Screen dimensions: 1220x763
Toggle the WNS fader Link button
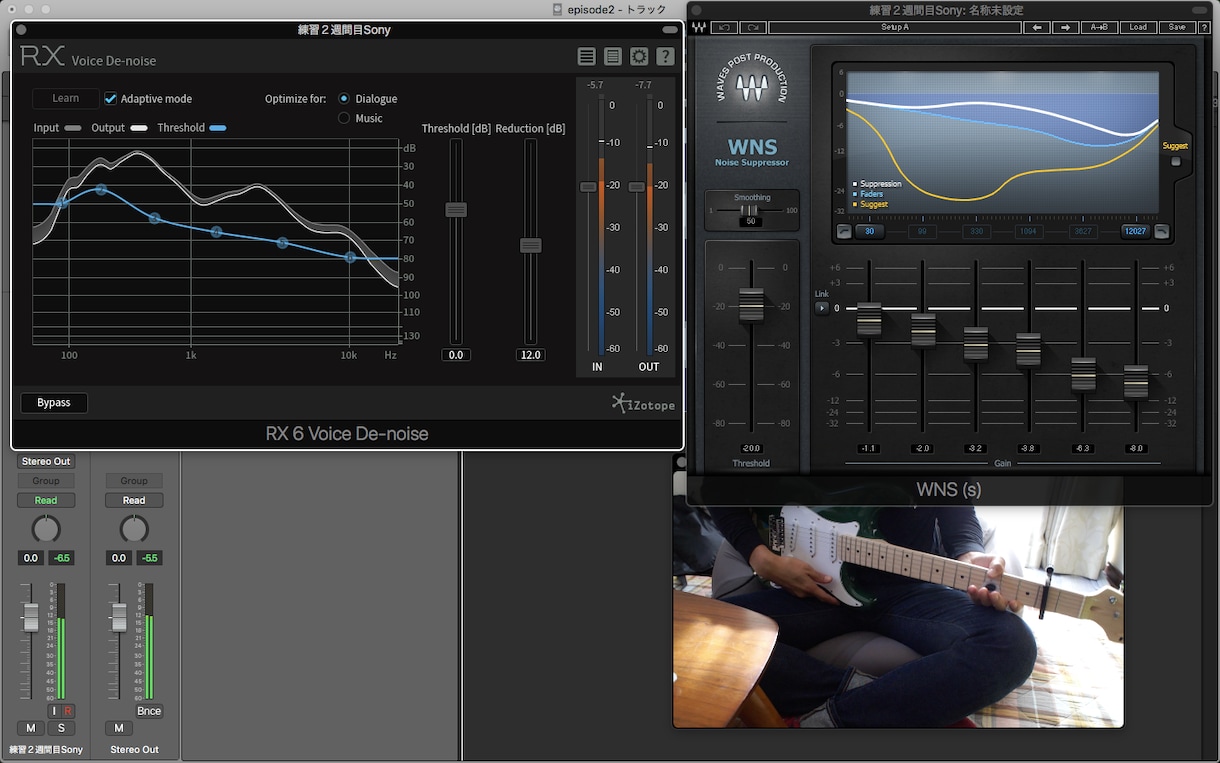[822, 308]
